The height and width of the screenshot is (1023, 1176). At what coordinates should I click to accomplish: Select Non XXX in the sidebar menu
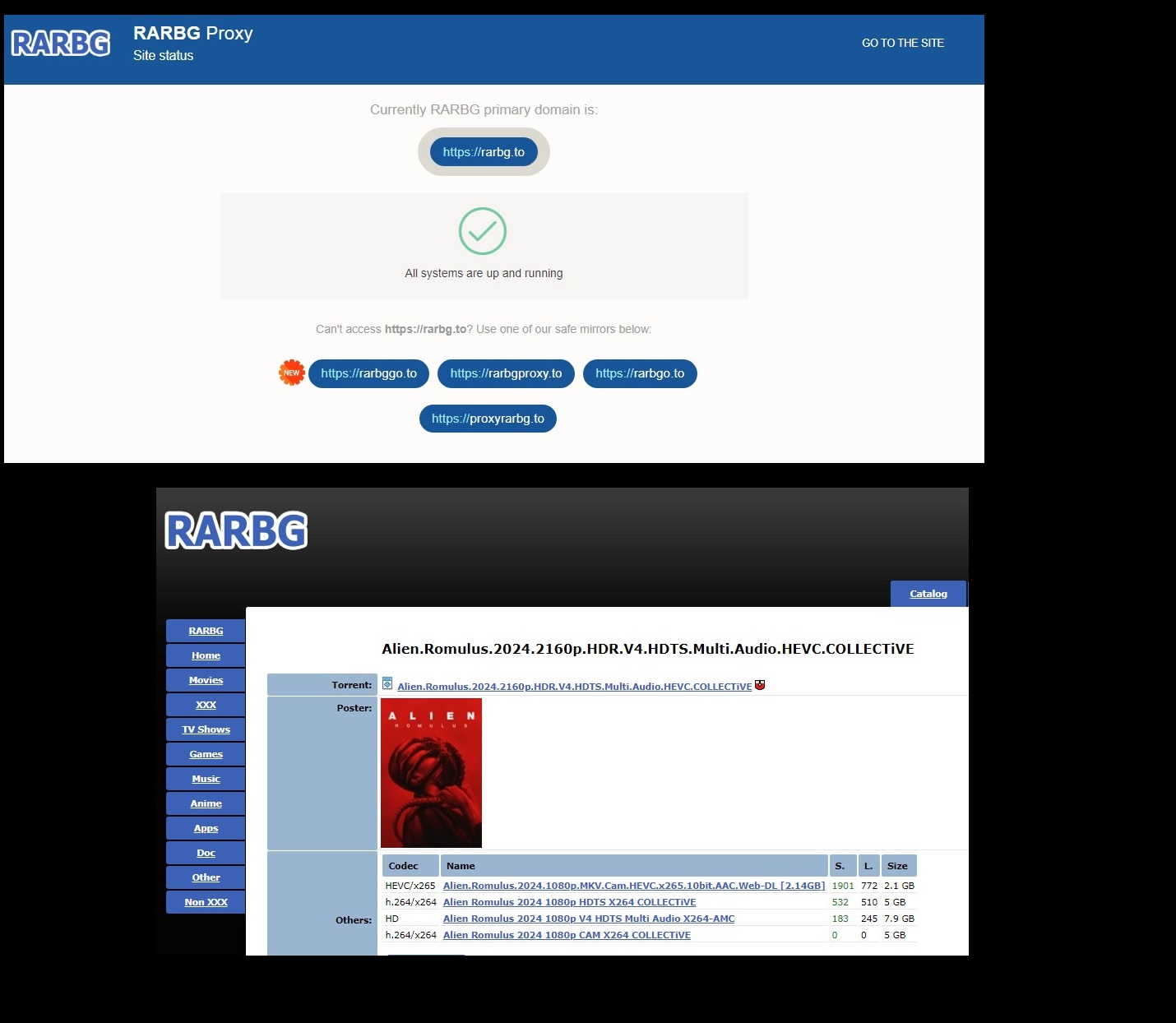pyautogui.click(x=206, y=902)
